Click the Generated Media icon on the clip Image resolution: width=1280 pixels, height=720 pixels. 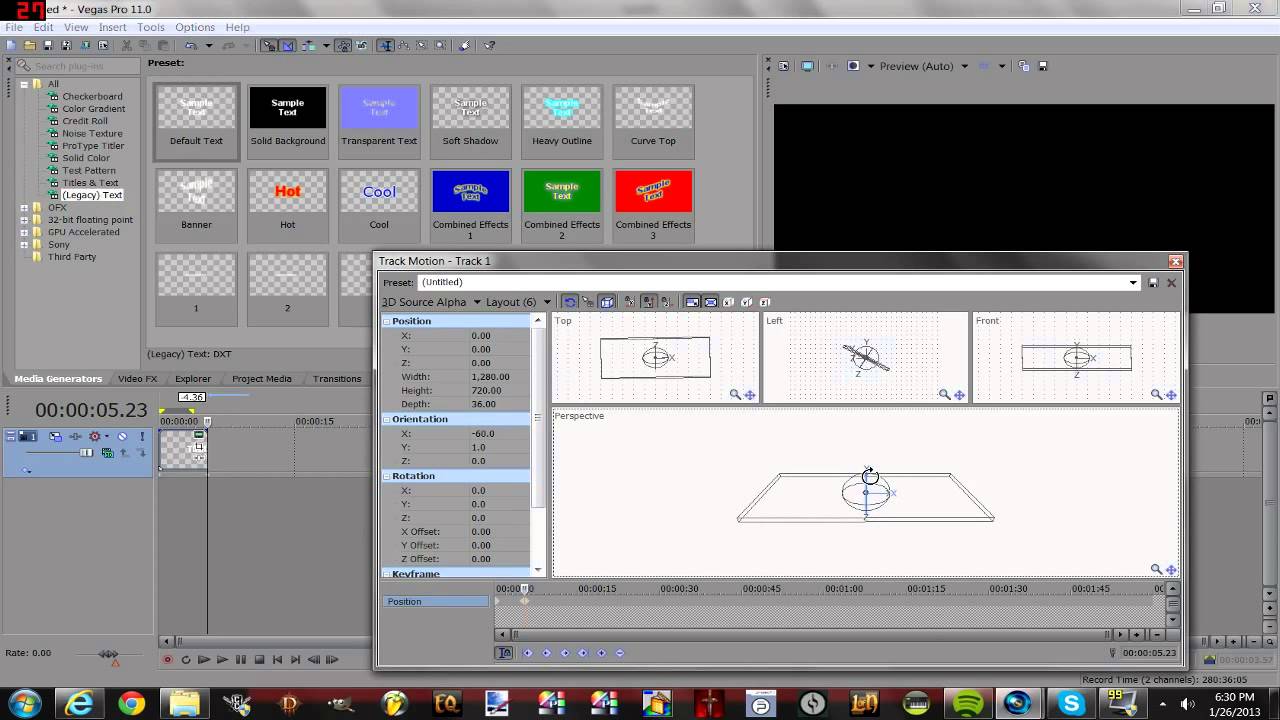click(199, 434)
